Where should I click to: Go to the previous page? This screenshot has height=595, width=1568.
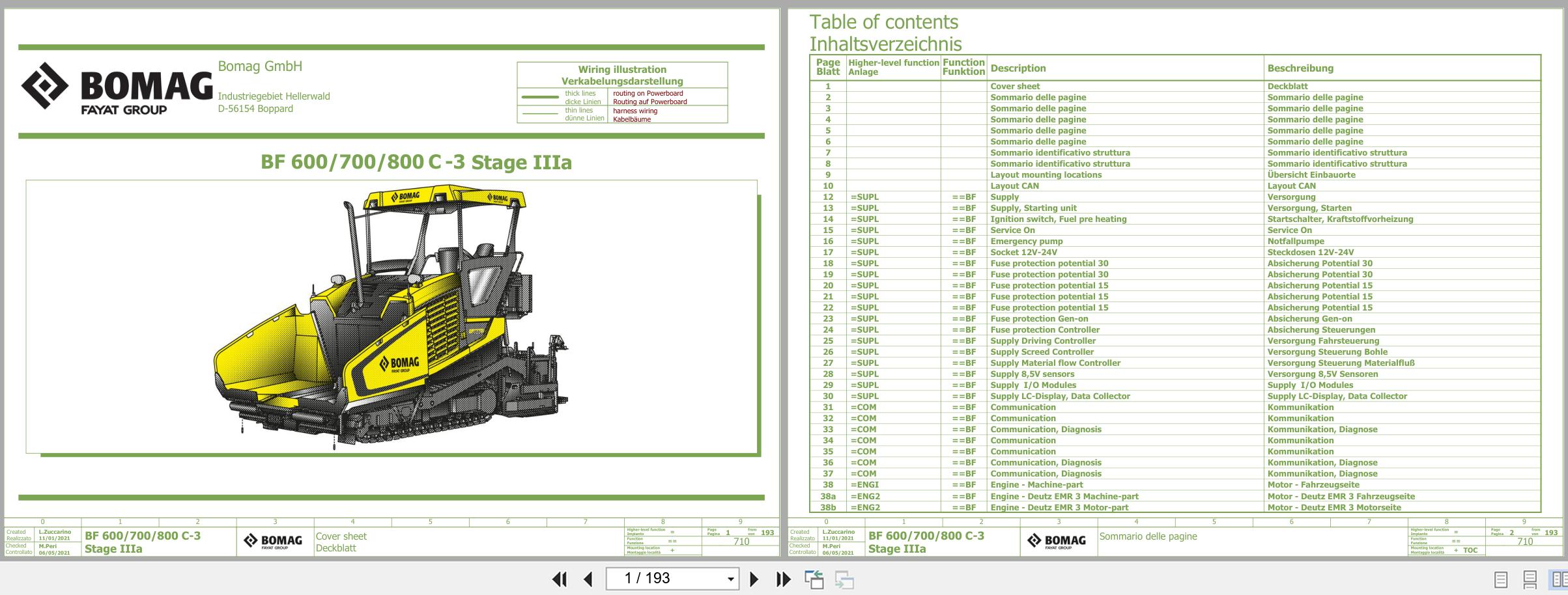[588, 579]
